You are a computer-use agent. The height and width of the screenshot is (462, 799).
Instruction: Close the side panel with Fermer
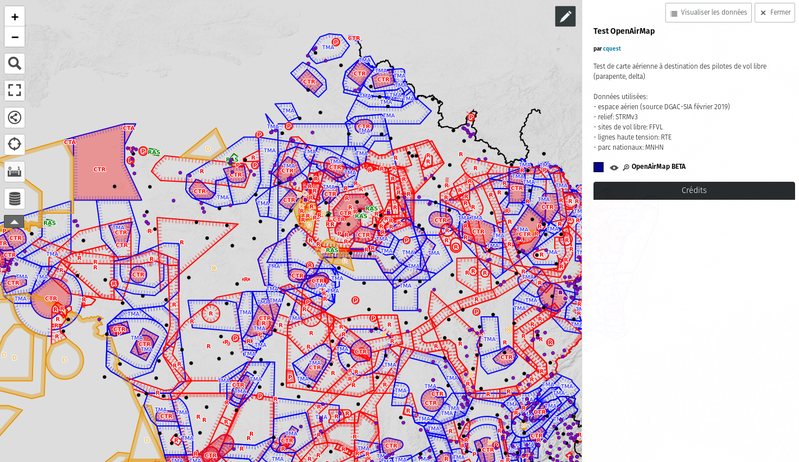click(775, 13)
